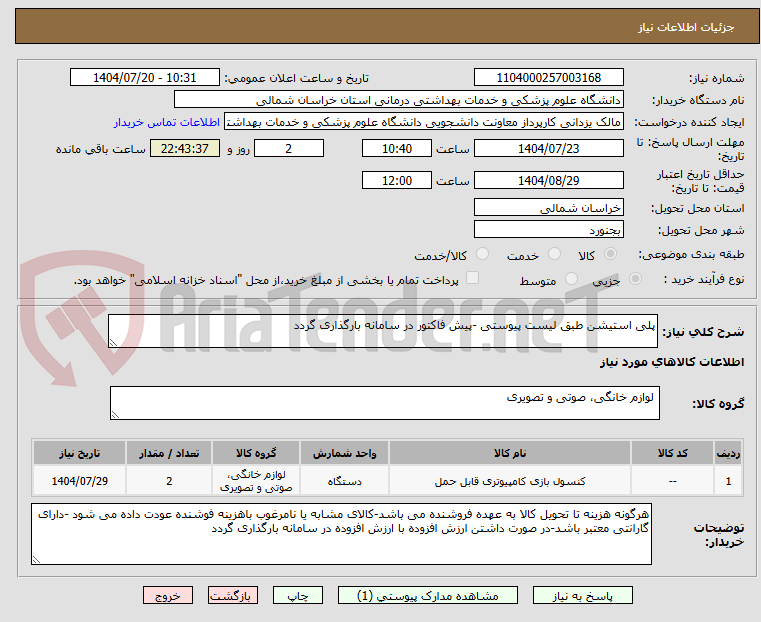Viewport: 761px width, 622px height.
Task: Click the تعداد / مقدار column header
Action: coord(169,453)
